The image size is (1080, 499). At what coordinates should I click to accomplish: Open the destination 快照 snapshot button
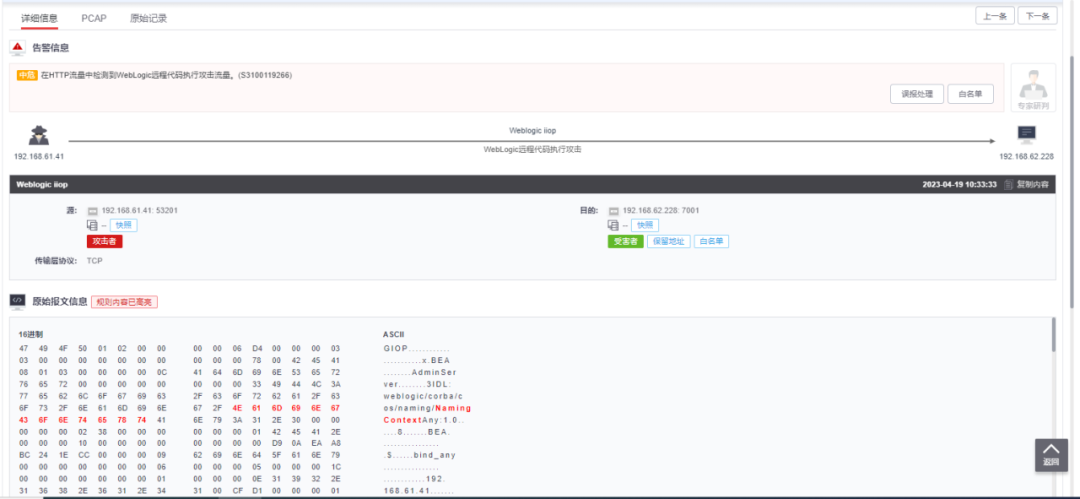coord(645,225)
